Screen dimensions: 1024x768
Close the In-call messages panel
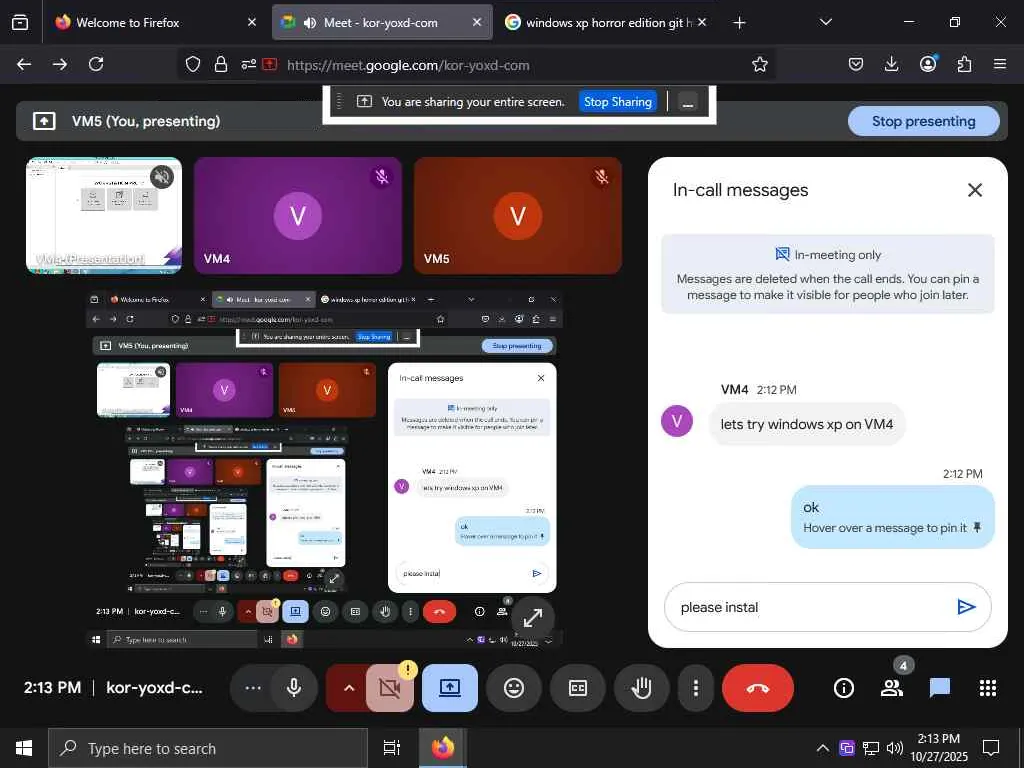[x=974, y=190]
